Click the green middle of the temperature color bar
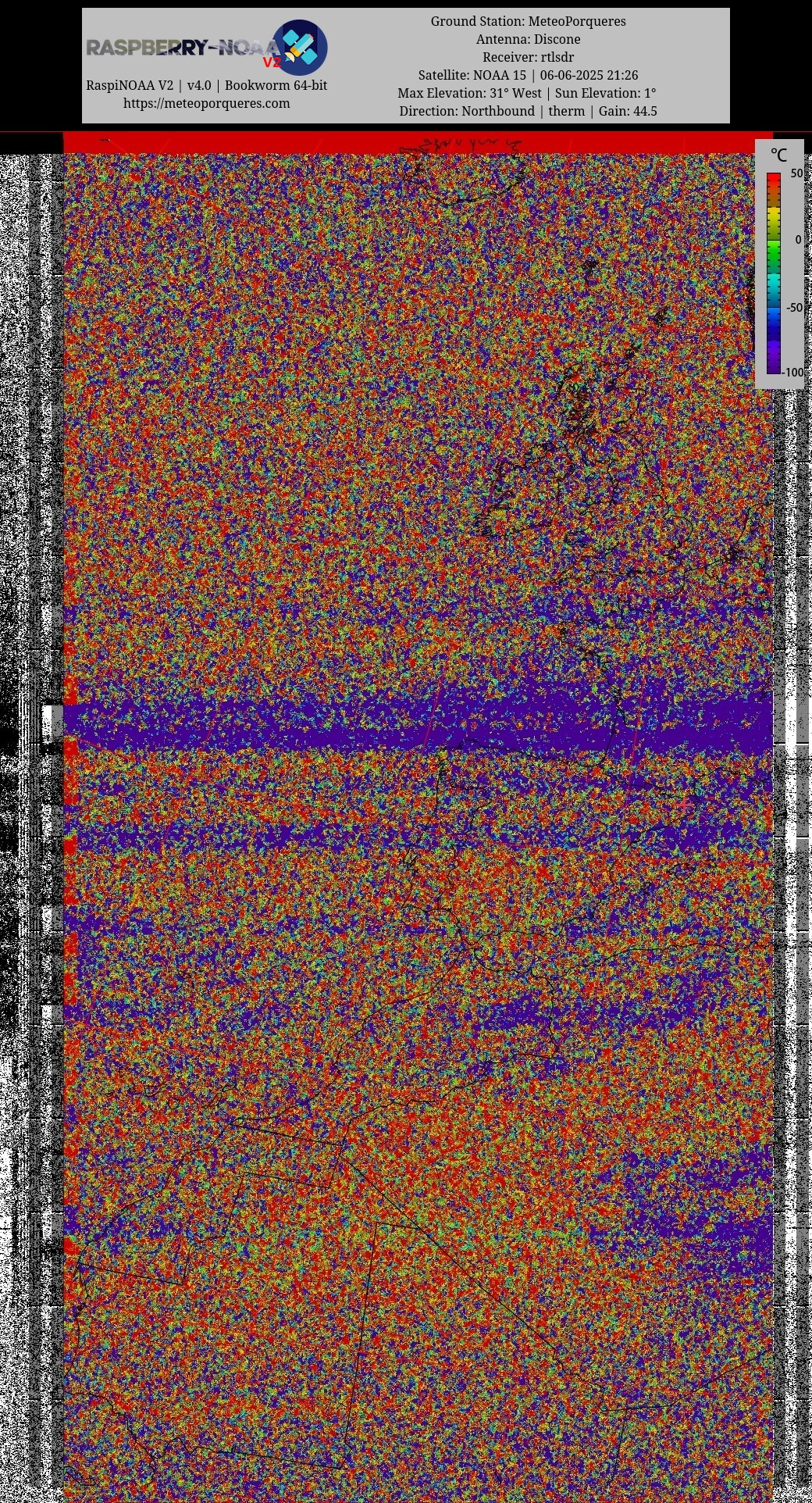The image size is (812, 1503). click(x=774, y=254)
